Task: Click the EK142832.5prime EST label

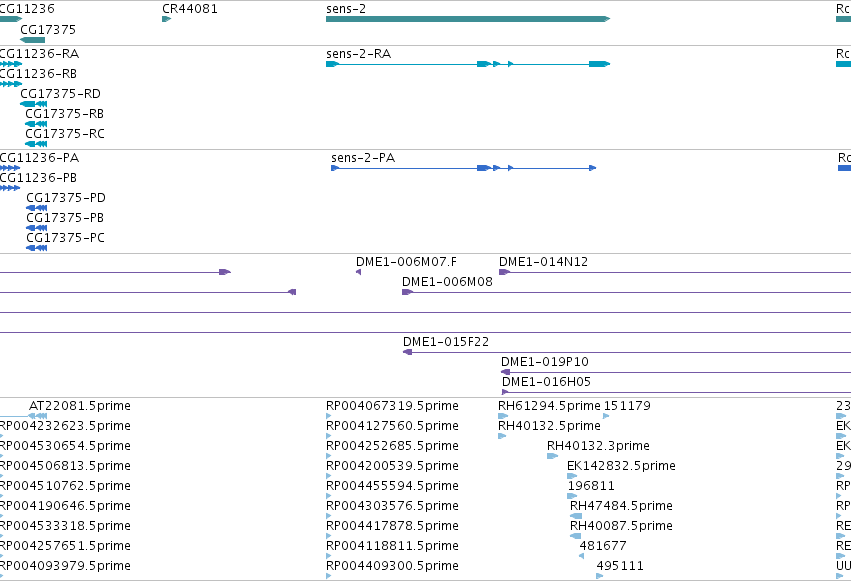Action: [621, 466]
